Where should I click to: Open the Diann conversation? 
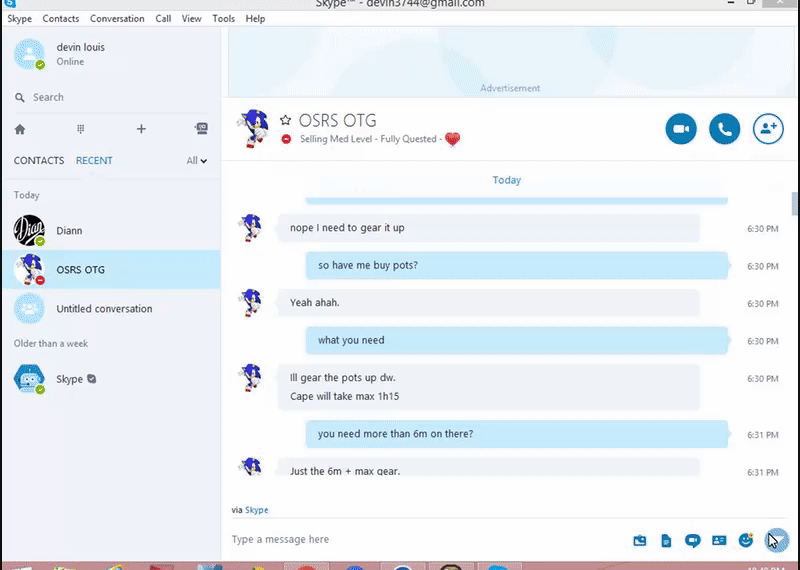click(x=111, y=231)
